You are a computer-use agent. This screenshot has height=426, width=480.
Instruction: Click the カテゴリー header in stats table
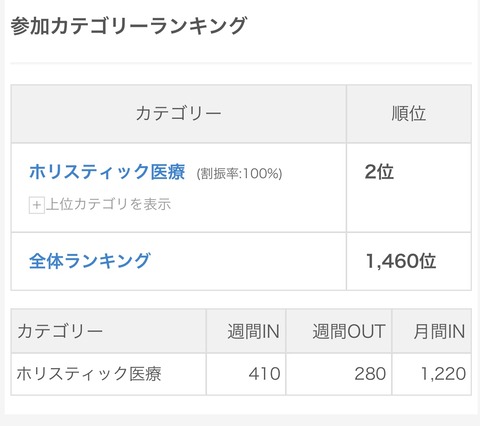pyautogui.click(x=109, y=331)
